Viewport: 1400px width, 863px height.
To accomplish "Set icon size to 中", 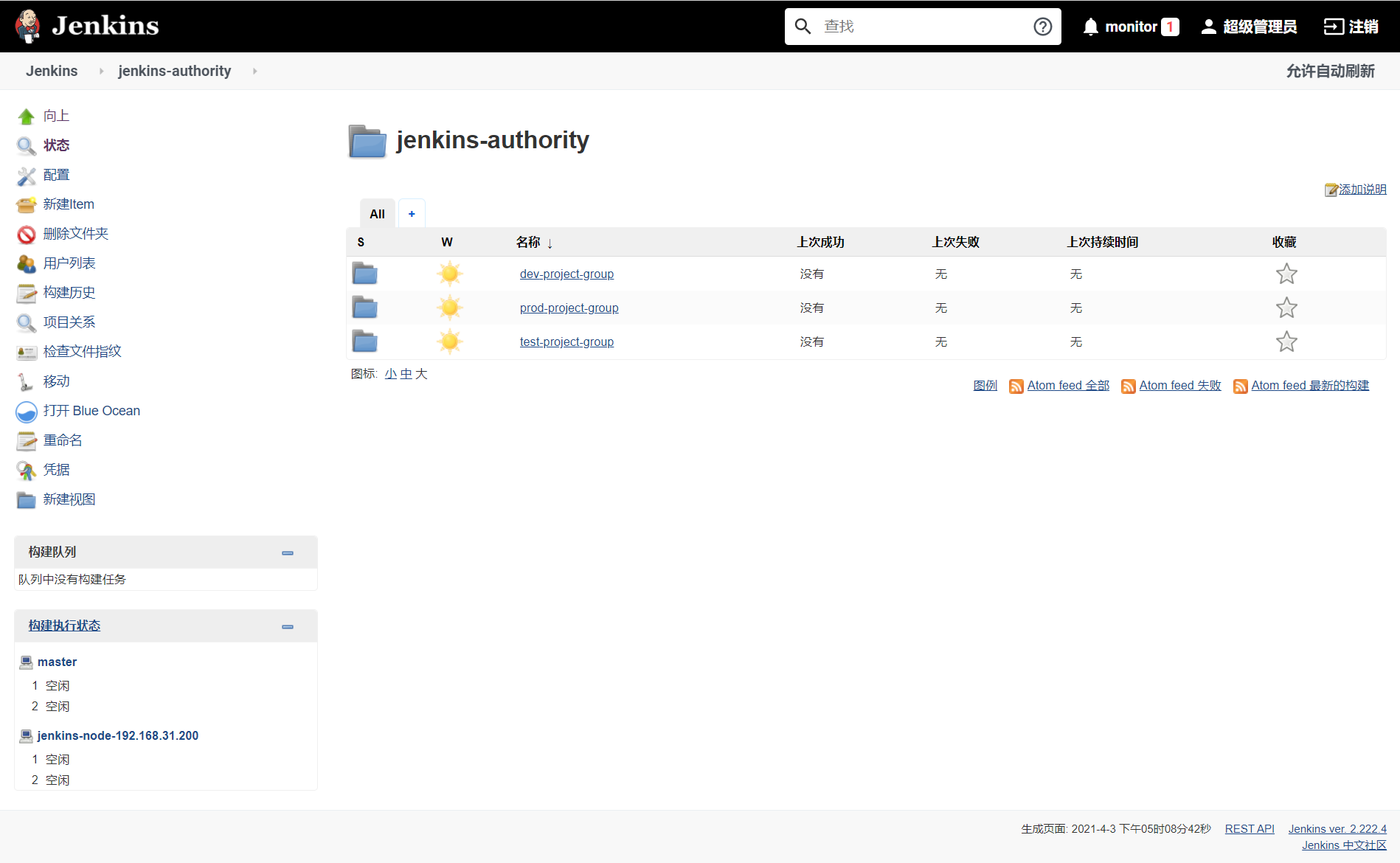I will (406, 374).
